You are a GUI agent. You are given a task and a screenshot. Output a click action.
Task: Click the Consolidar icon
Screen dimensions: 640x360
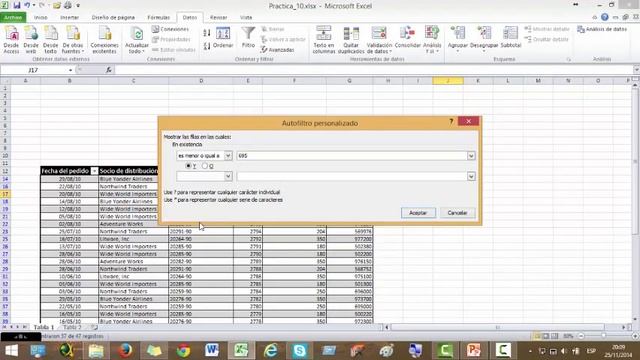tap(407, 38)
